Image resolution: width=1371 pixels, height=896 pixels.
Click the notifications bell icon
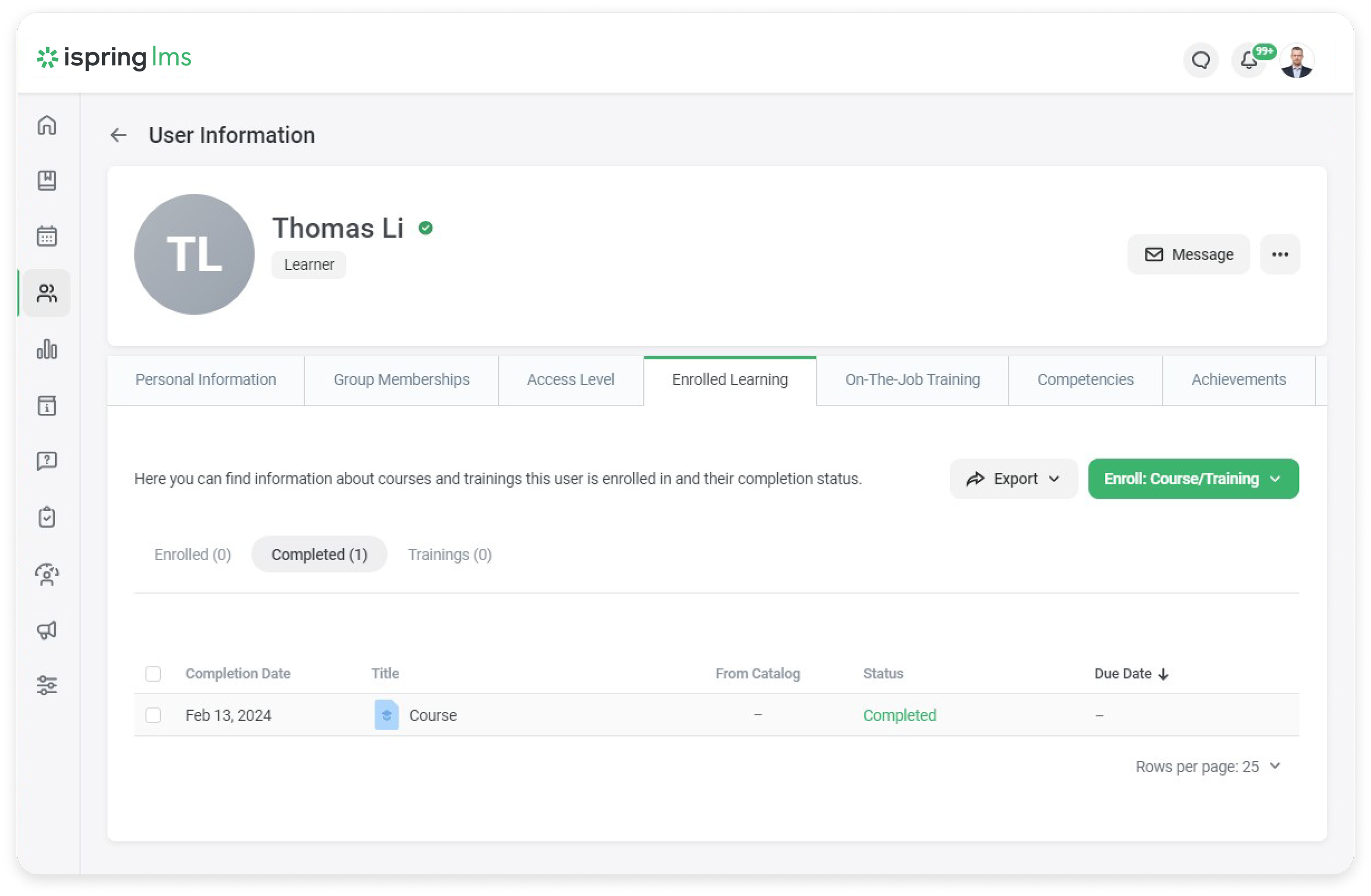coord(1248,60)
